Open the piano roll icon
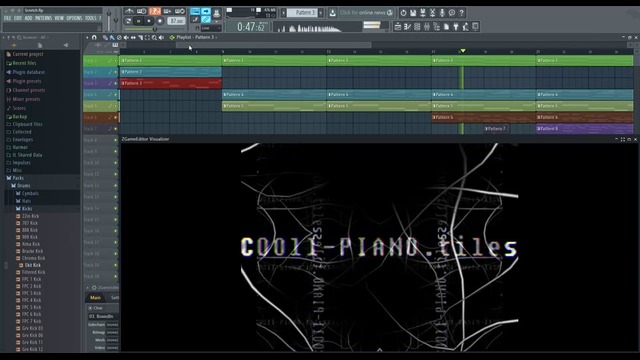This screenshot has width=640, height=360. [x=407, y=27]
